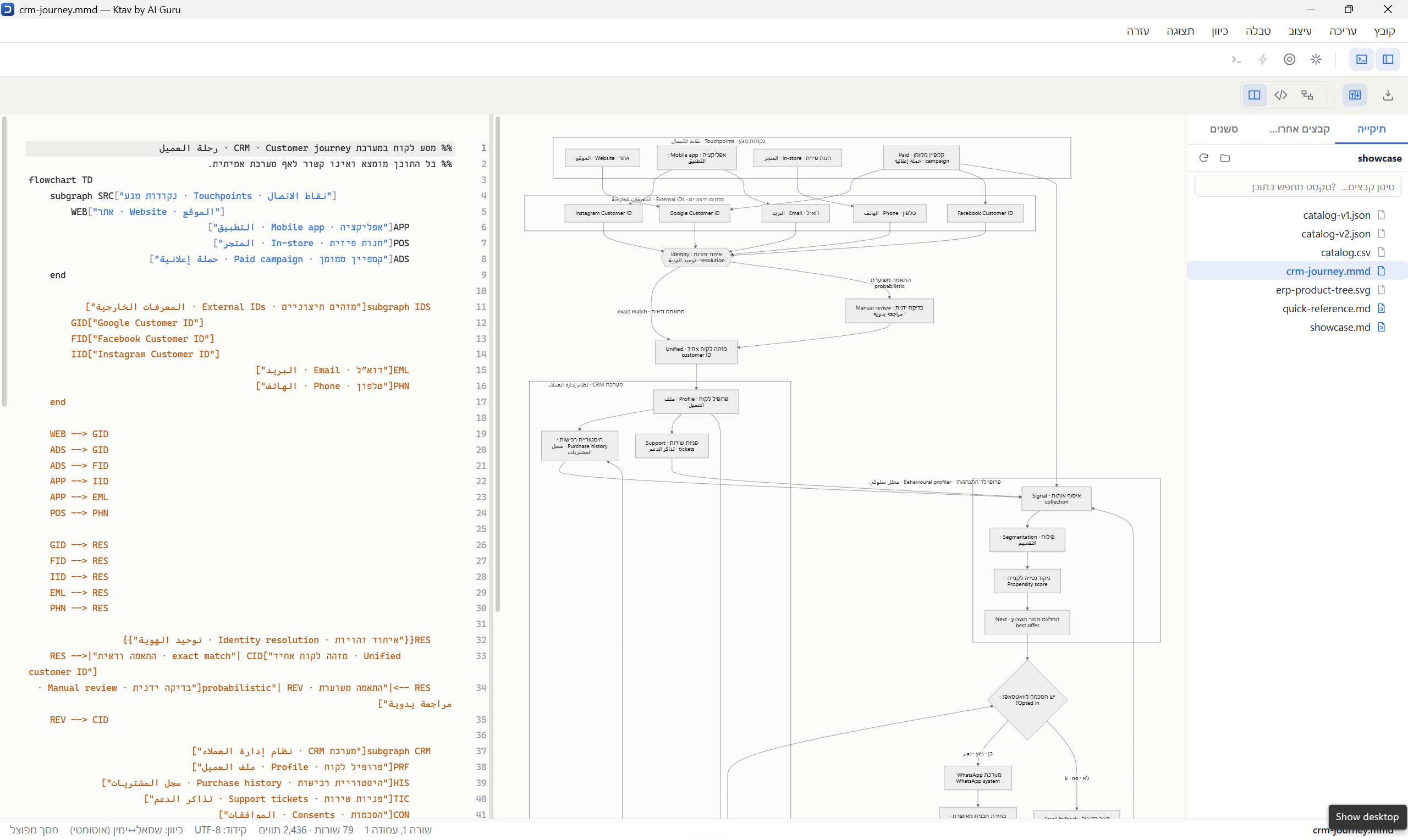Open the תיקייה tab
Viewport: 1408px width, 840px height.
pyautogui.click(x=1371, y=129)
